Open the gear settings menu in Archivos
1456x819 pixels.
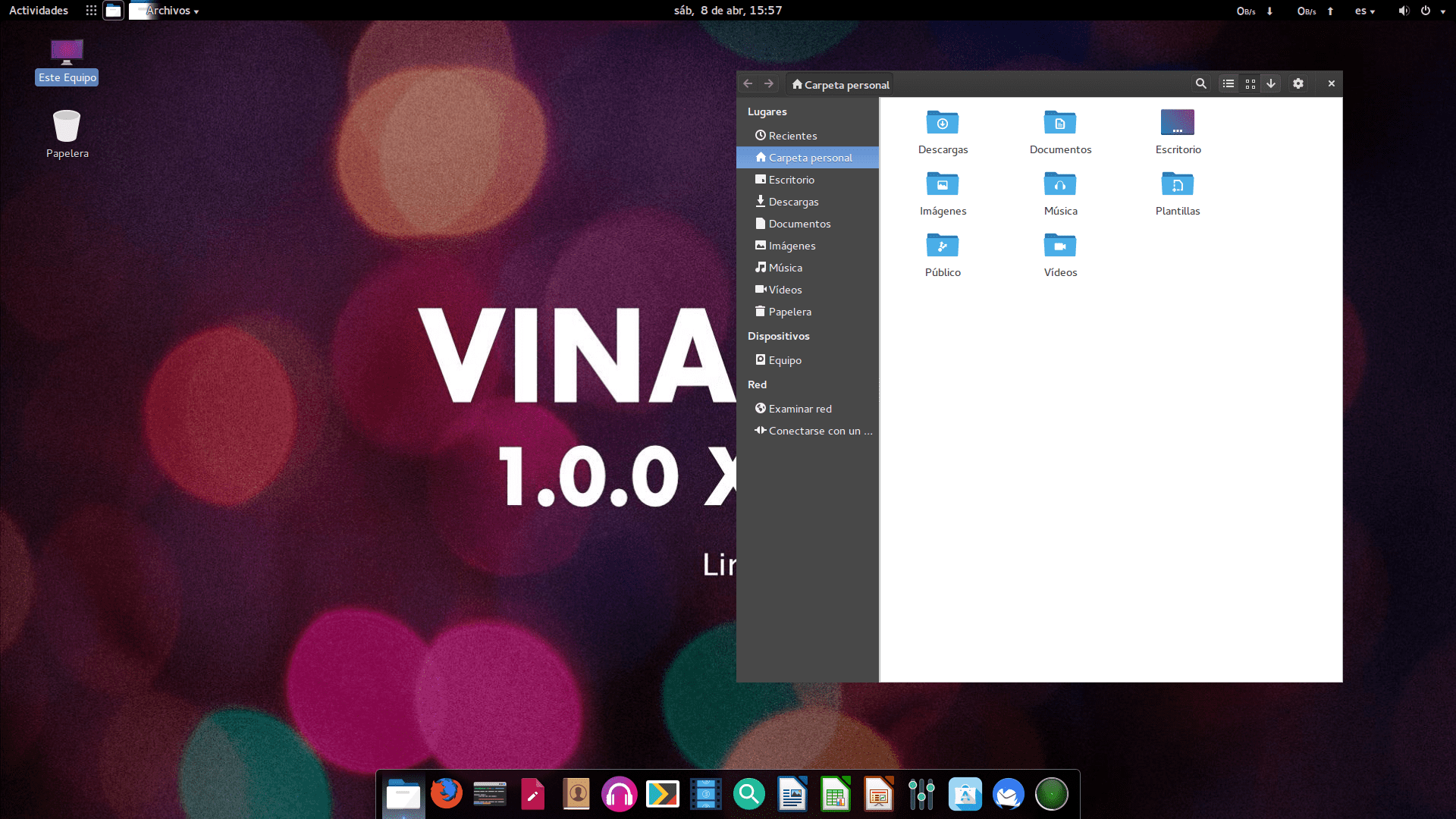point(1298,84)
